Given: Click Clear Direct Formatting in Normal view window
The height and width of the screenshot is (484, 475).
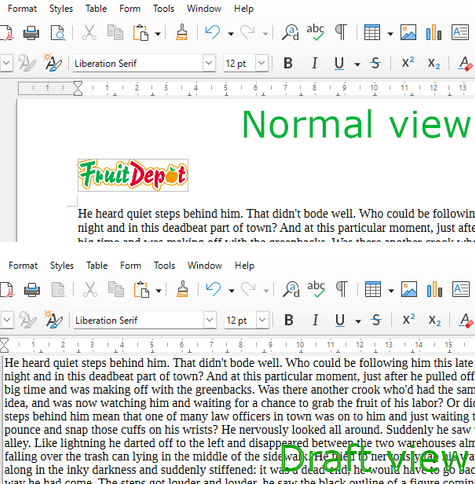Looking at the screenshot, I should point(465,63).
